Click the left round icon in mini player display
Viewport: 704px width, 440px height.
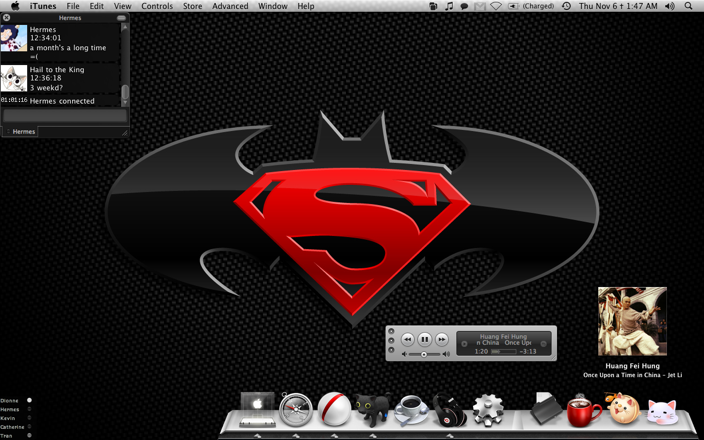(x=464, y=344)
